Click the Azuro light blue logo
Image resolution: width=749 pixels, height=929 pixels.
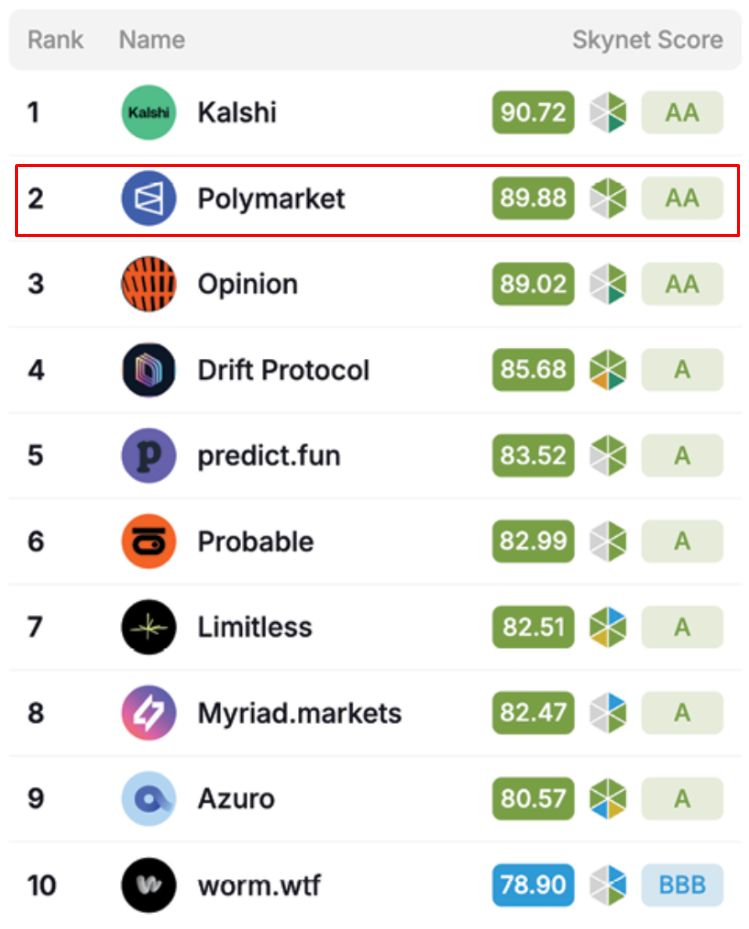[148, 799]
